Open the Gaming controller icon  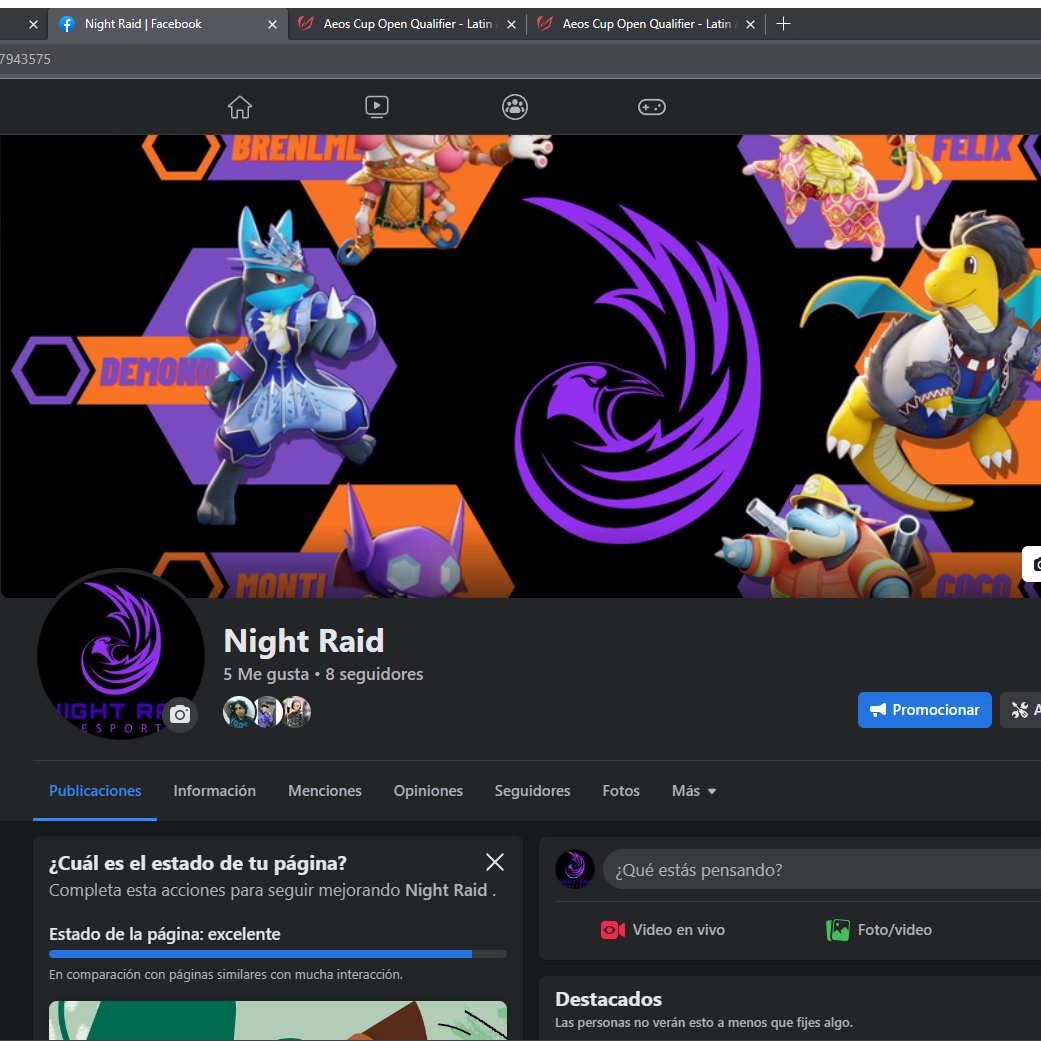point(651,107)
